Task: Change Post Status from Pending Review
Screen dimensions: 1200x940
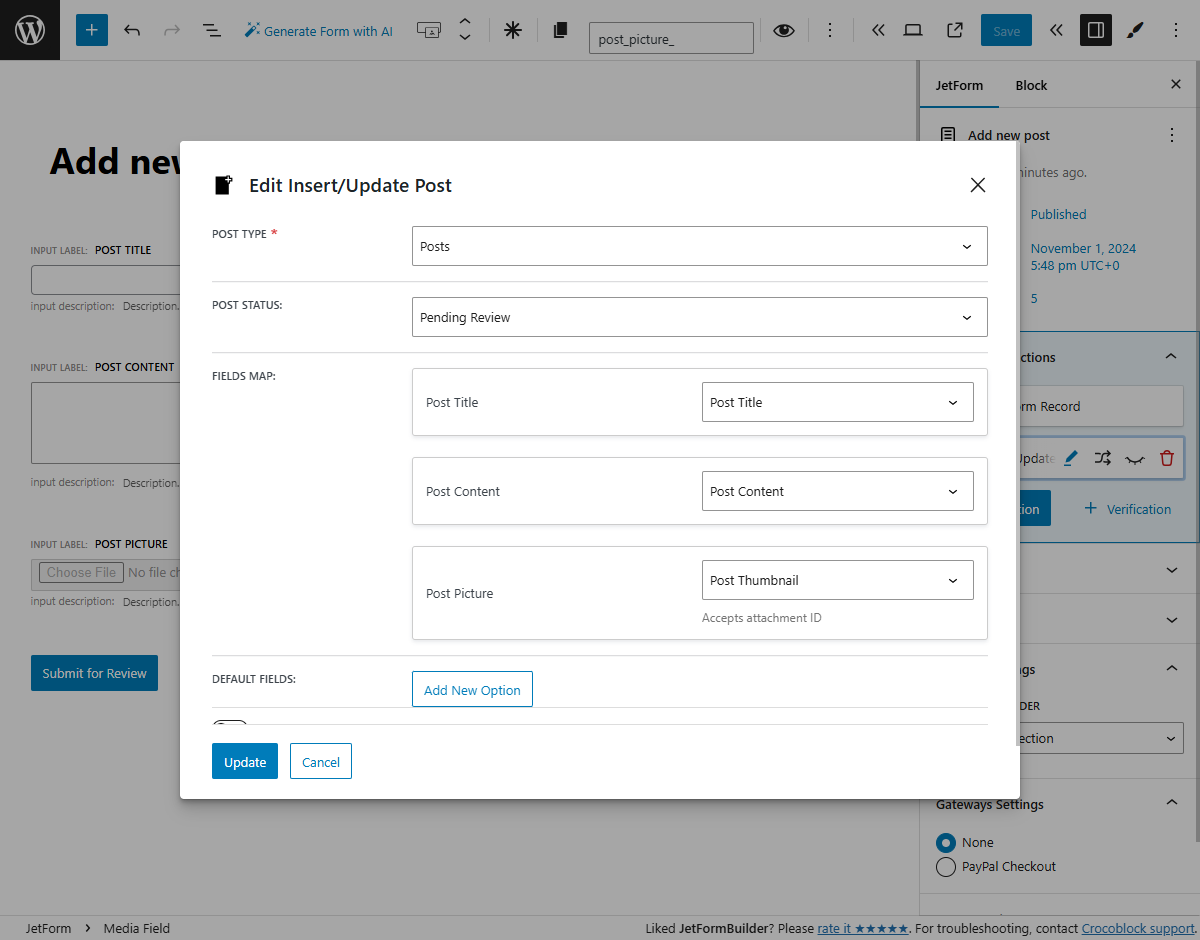Action: click(700, 317)
